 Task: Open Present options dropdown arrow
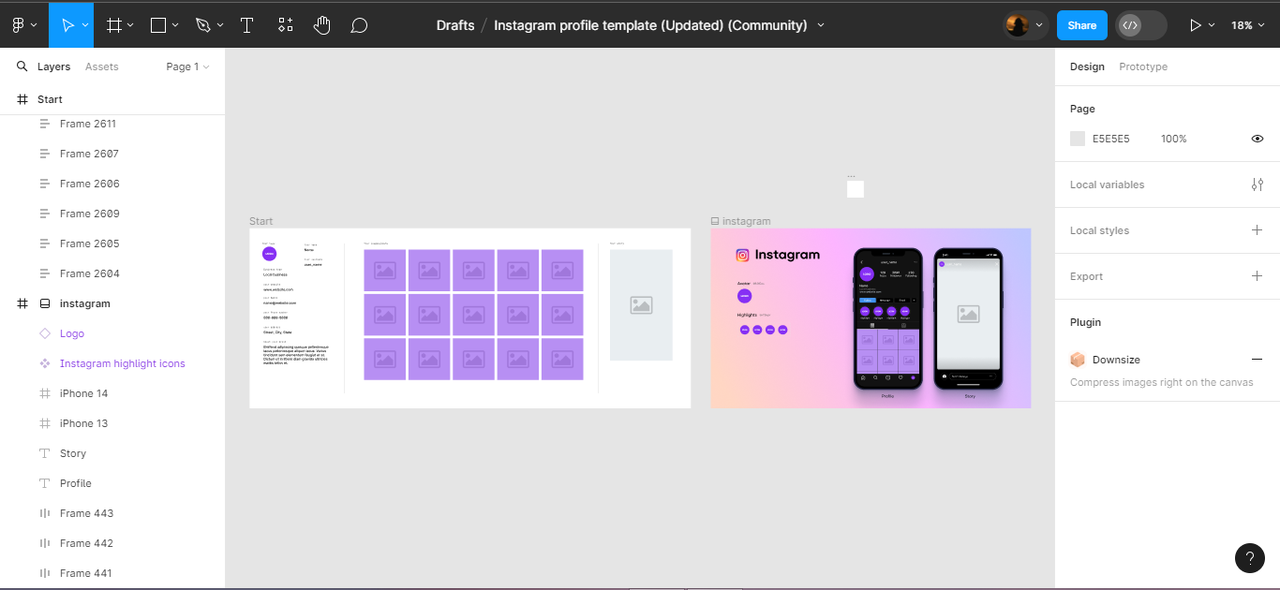pos(1212,25)
